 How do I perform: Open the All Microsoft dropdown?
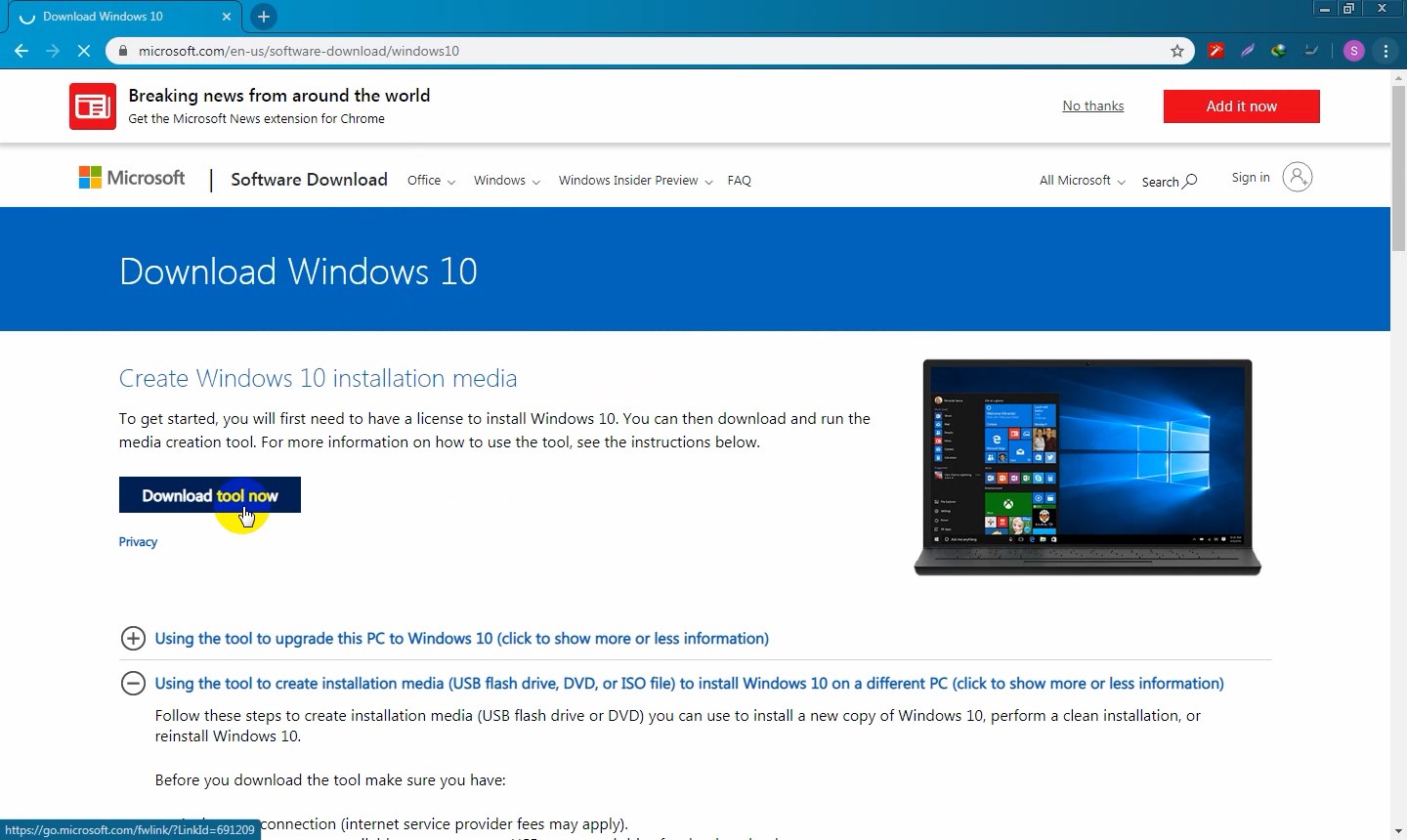point(1082,181)
